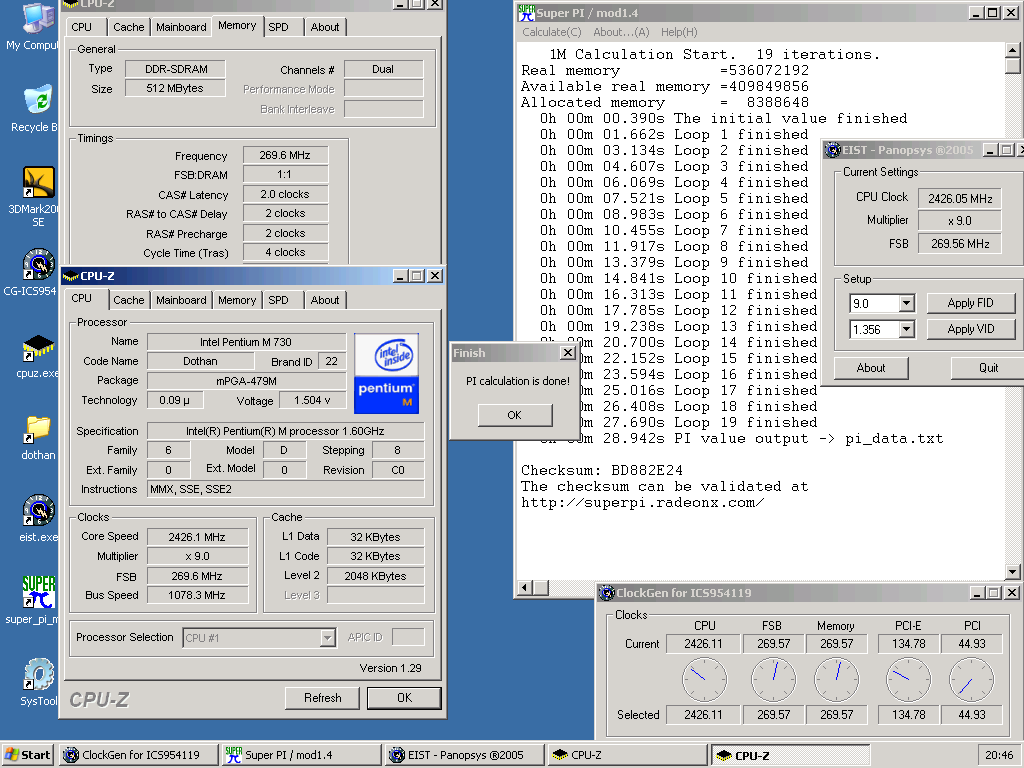Click the Memory clock dial in ClockGen
Screen dimensions: 1024x768
(x=837, y=679)
